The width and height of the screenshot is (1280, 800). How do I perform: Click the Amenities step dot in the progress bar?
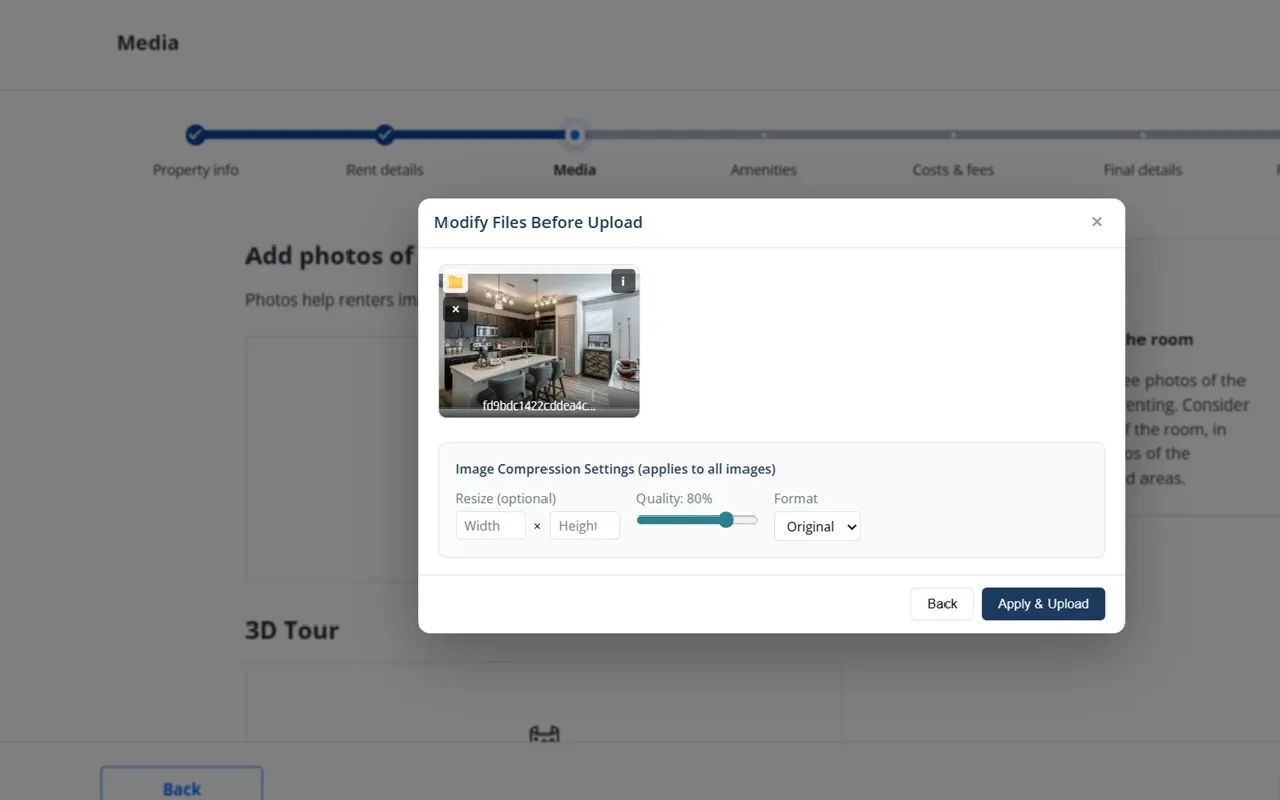[x=763, y=135]
